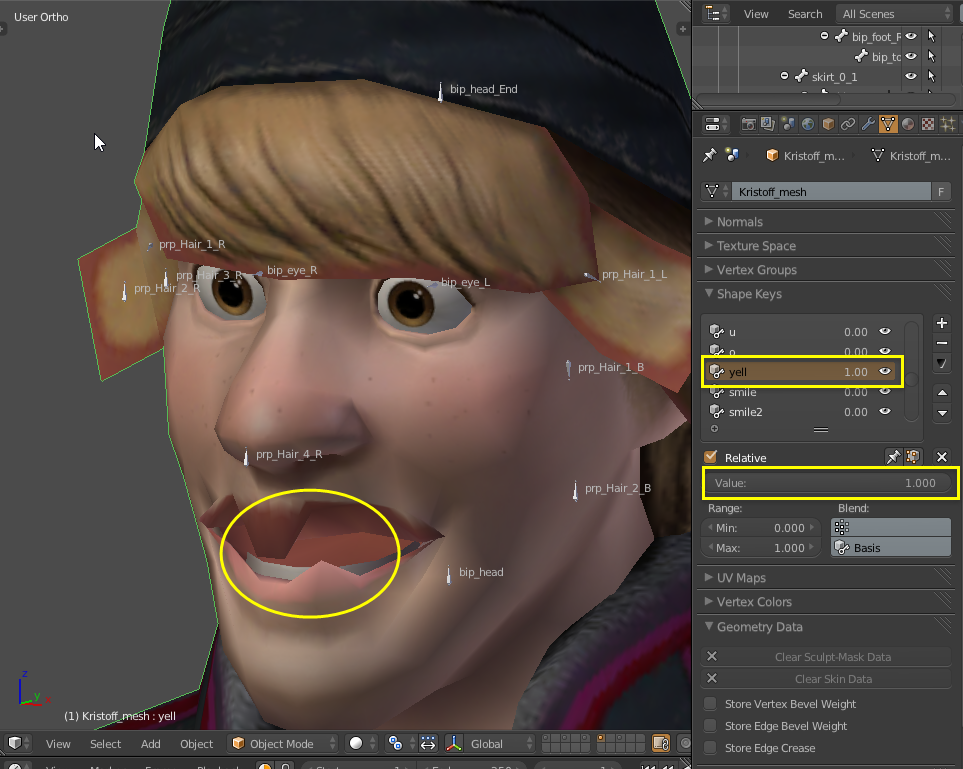Enable Store Edge Bevel Weight
Image resolution: width=963 pixels, height=769 pixels.
tap(711, 726)
